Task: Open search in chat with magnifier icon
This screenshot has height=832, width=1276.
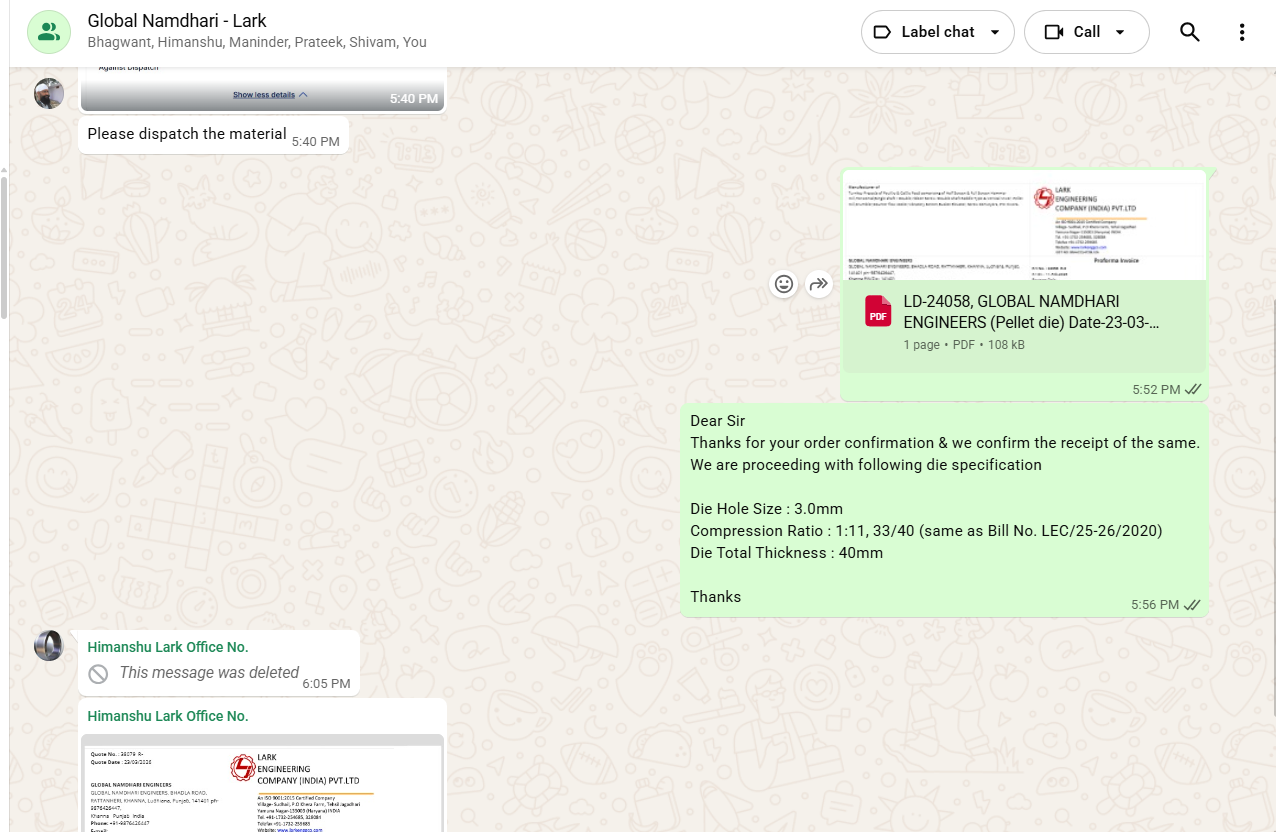Action: pos(1189,32)
